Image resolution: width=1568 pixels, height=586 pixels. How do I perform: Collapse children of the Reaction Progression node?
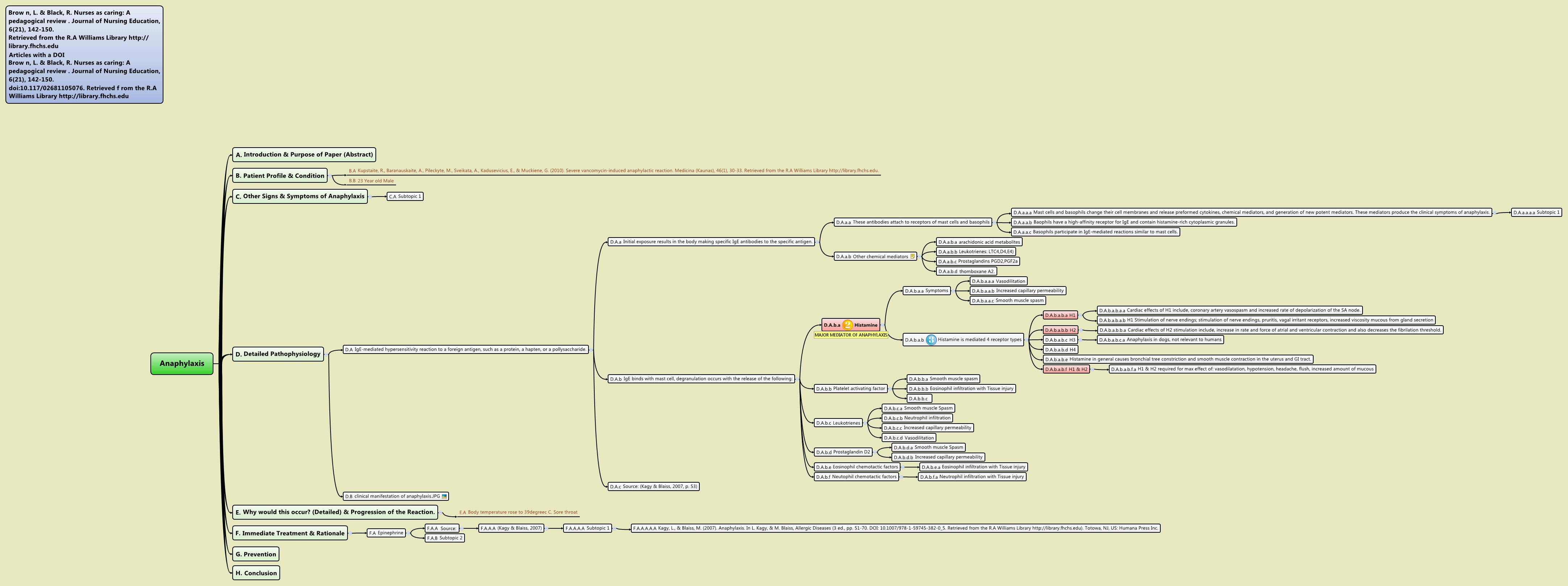coord(440,512)
